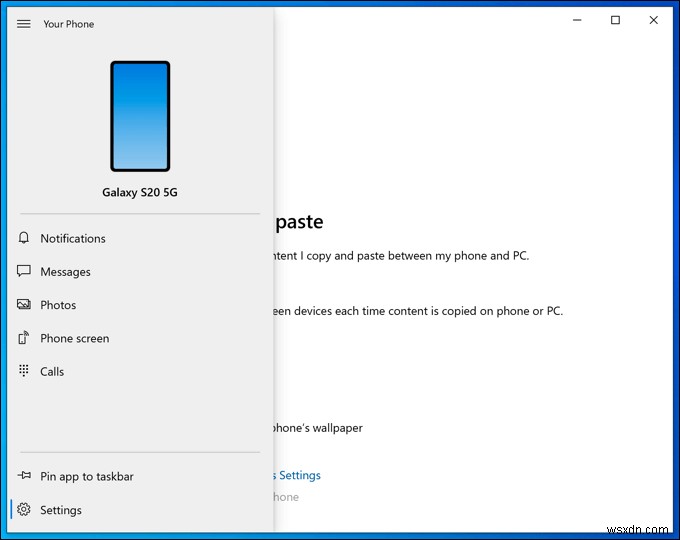Screen dimensions: 680x540
Task: Go to the Messages section
Action: click(140, 272)
